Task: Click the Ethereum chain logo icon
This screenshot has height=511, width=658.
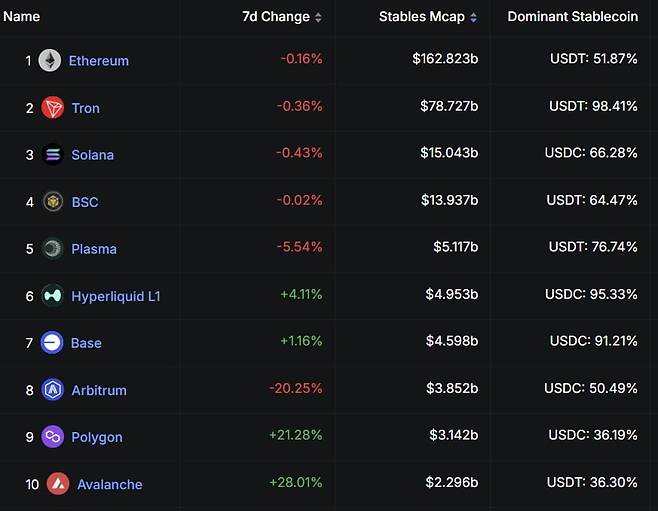Action: pyautogui.click(x=50, y=61)
